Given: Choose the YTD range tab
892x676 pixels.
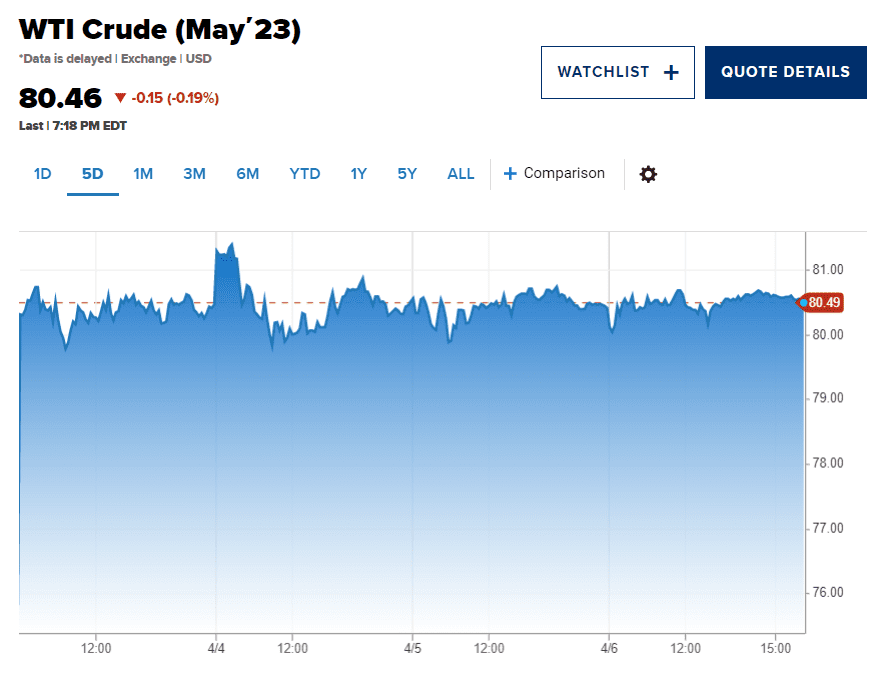Looking at the screenshot, I should (305, 174).
